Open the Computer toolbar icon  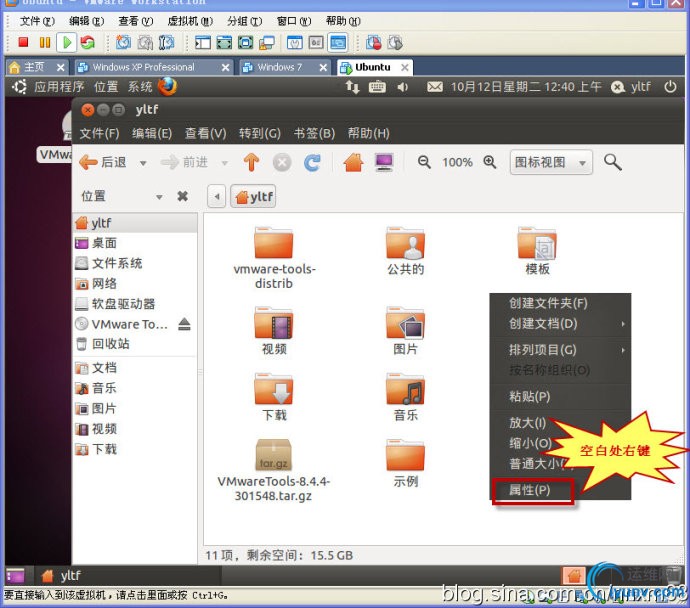384,162
